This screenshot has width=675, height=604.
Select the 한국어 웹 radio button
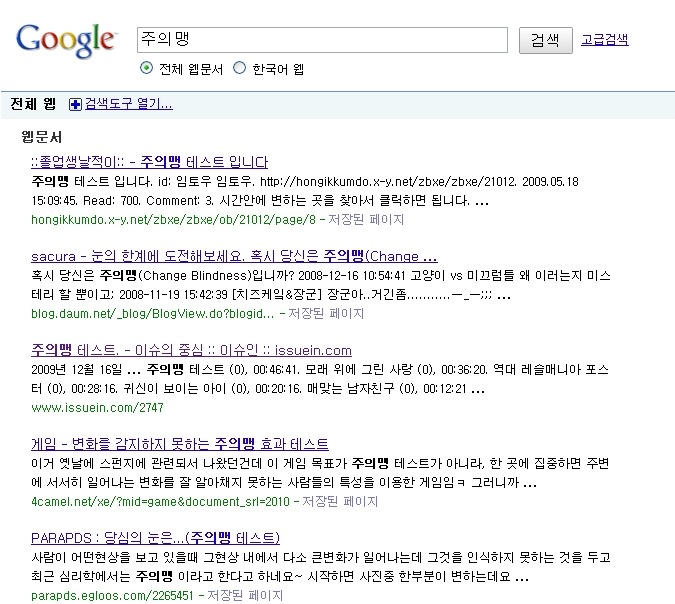tap(239, 69)
